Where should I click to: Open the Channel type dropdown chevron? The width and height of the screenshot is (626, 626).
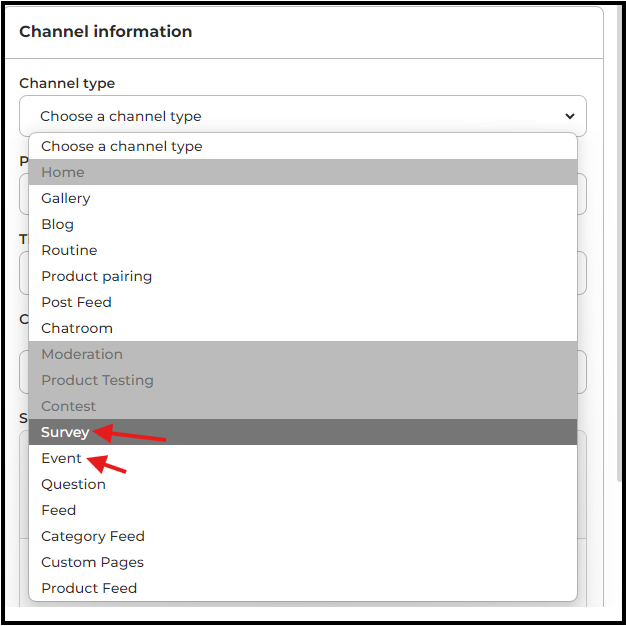(x=570, y=116)
